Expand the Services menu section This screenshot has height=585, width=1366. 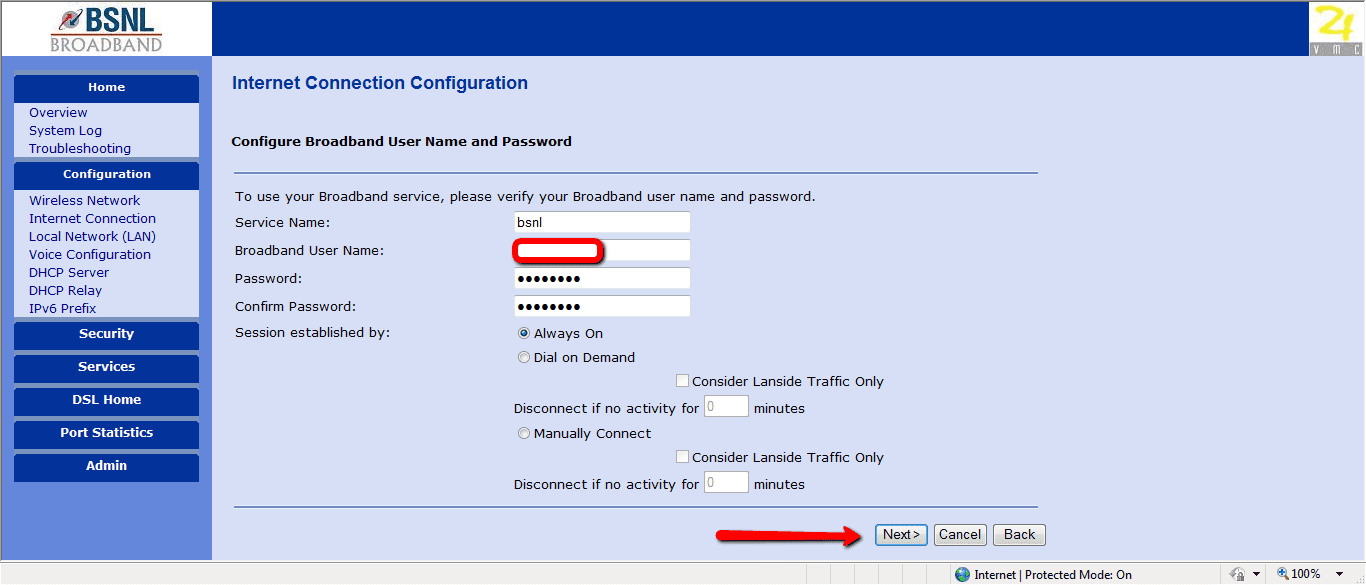[106, 368]
